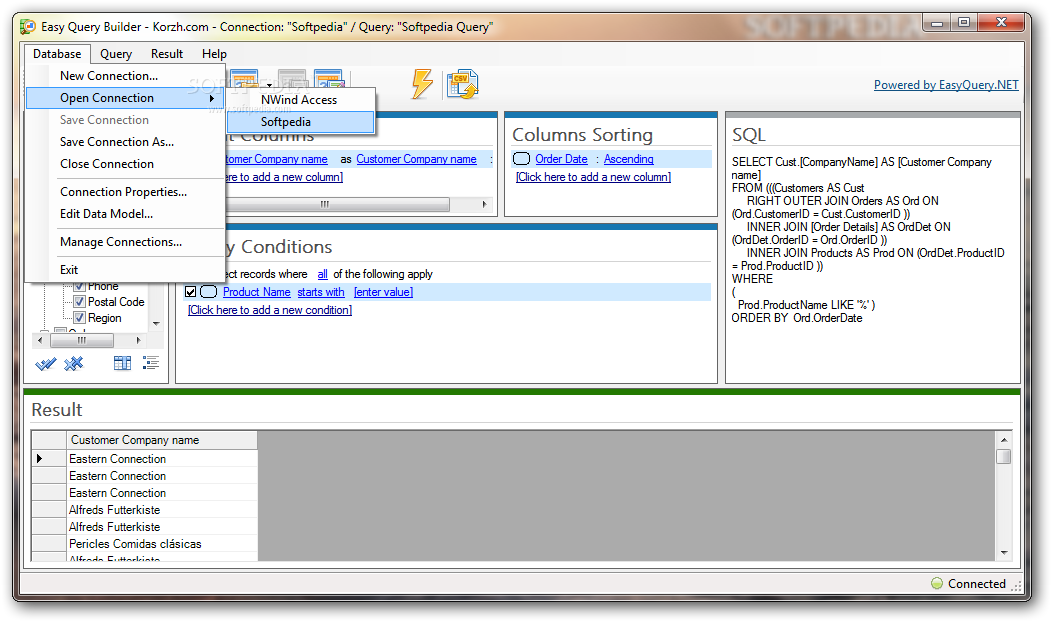Click the Result grid scroll up arrow
Screen dimensions: 1052x622
coord(1004,439)
